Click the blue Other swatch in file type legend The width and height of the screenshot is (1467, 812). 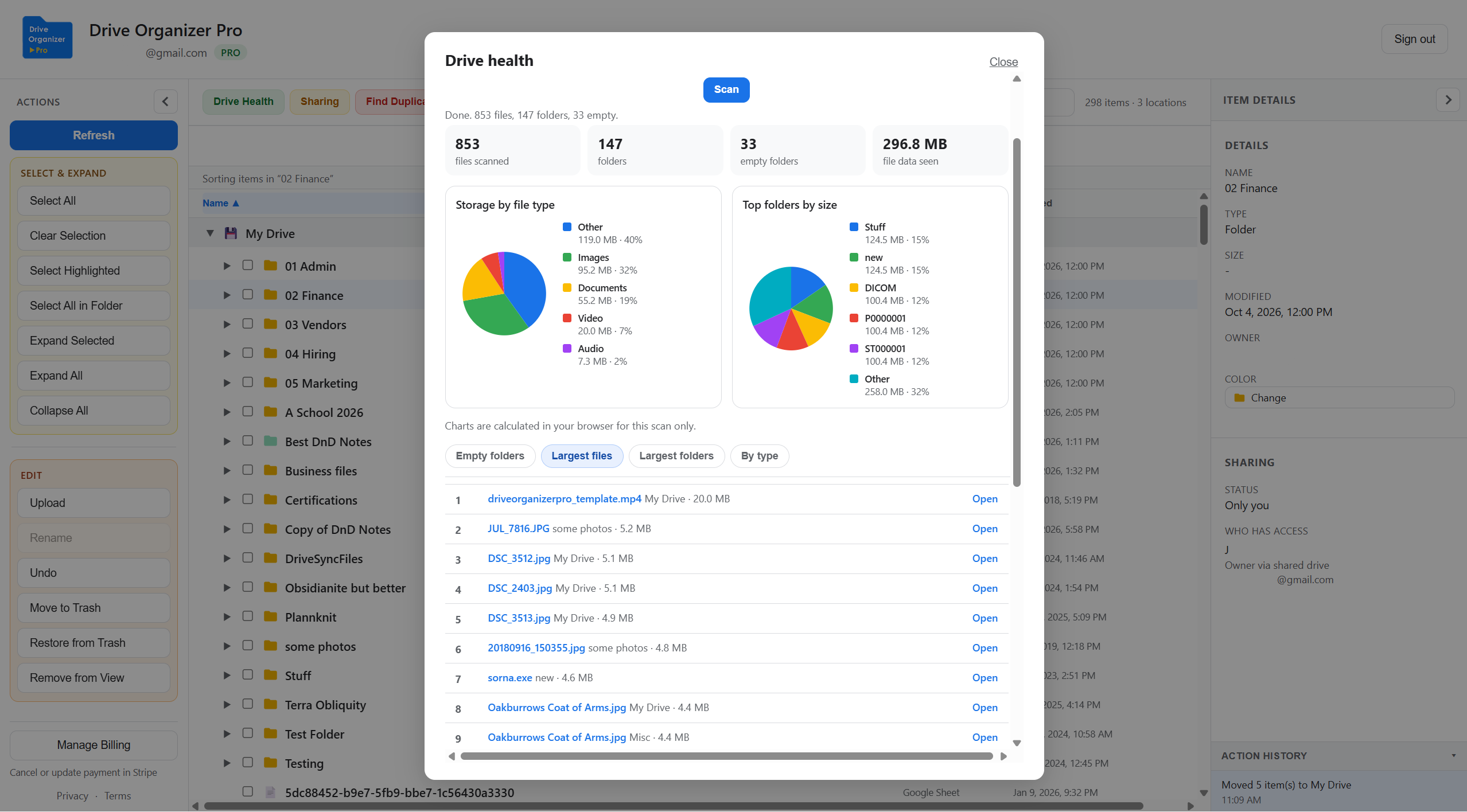click(567, 227)
